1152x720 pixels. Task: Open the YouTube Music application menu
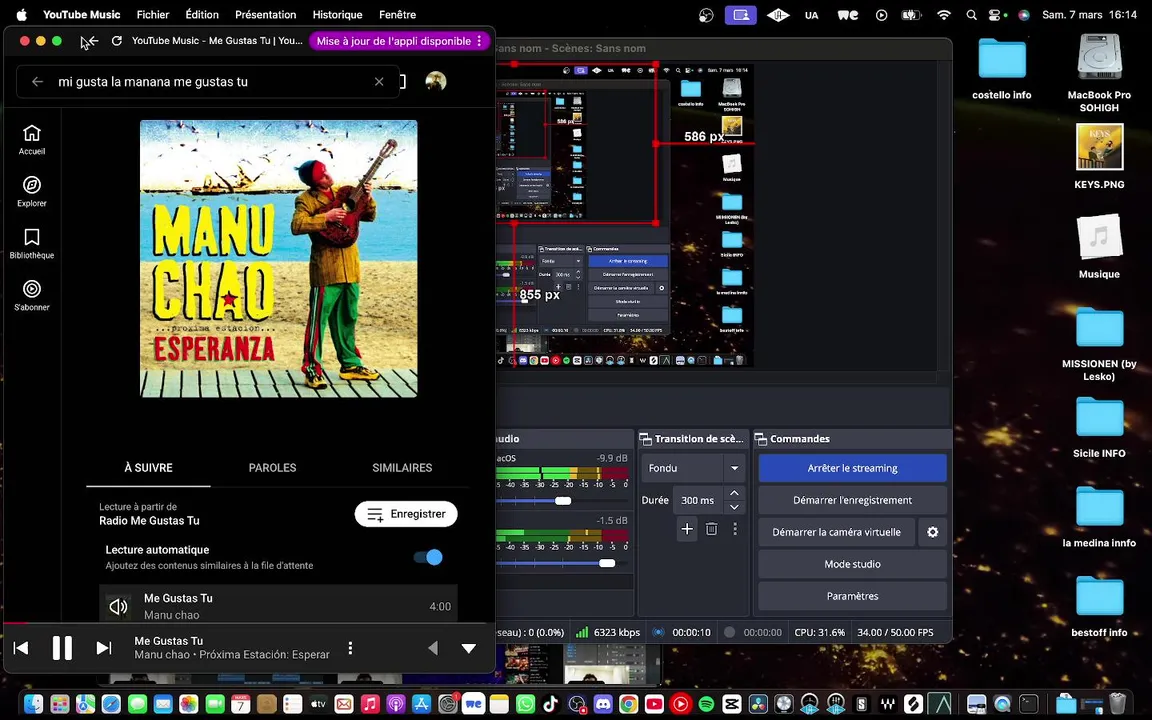pos(82,15)
